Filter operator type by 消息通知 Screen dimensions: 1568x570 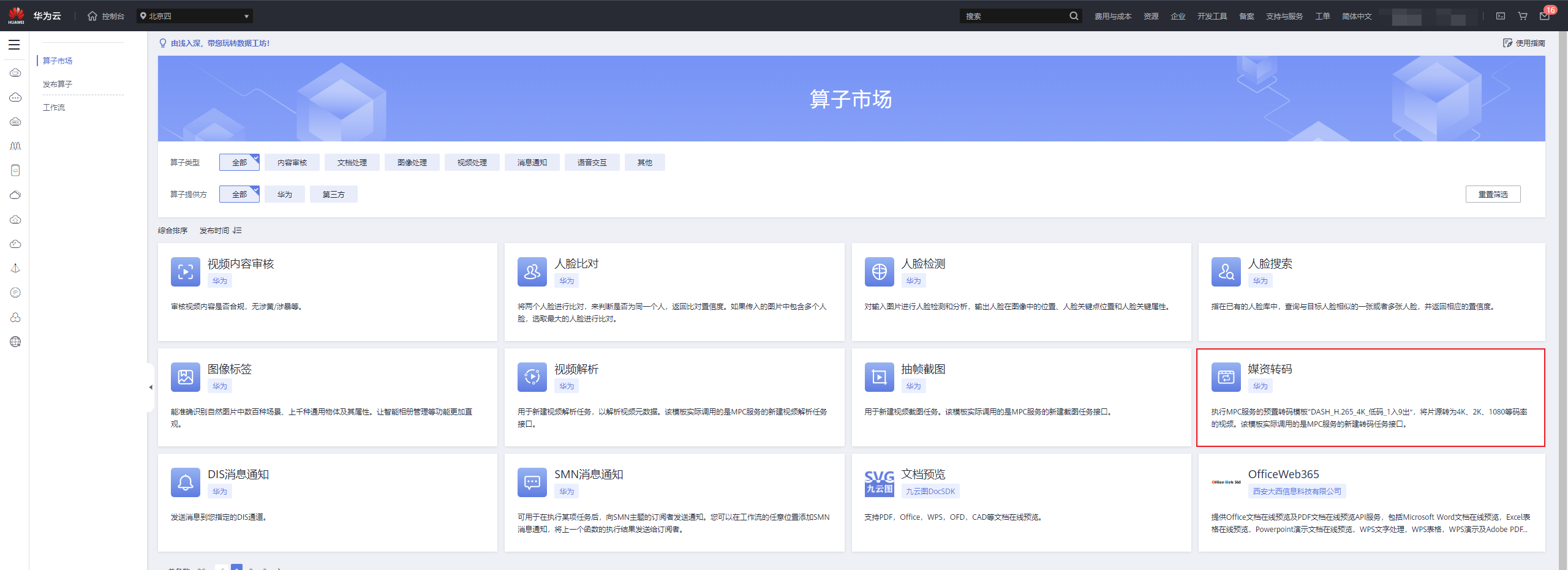pos(532,162)
